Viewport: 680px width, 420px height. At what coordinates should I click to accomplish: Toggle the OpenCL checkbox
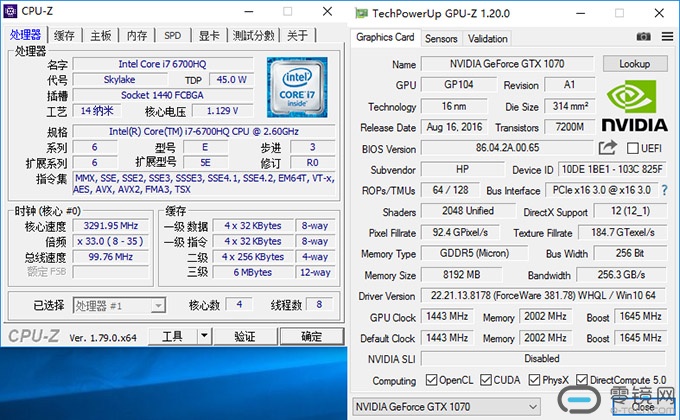431,380
